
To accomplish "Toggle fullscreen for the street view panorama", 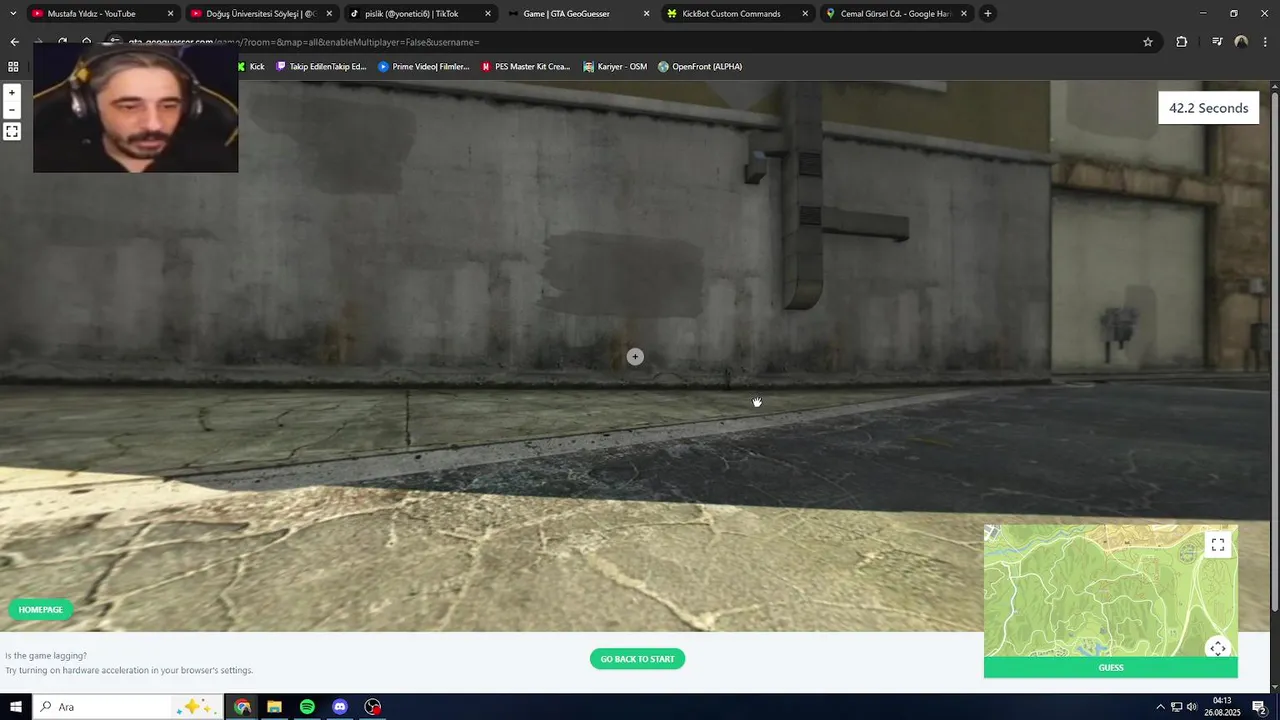I will point(12,131).
